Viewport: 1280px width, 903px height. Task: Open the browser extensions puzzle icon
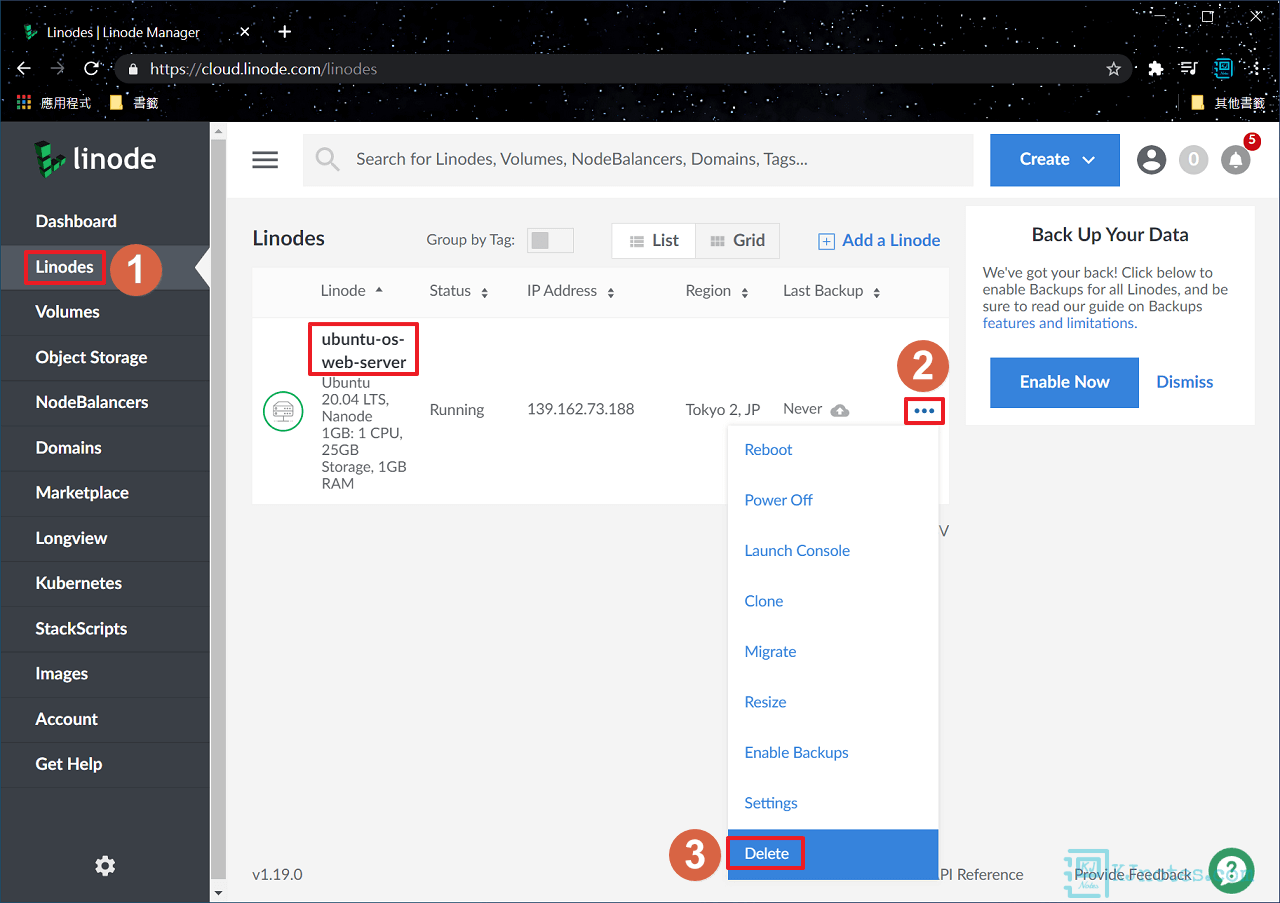(1156, 69)
